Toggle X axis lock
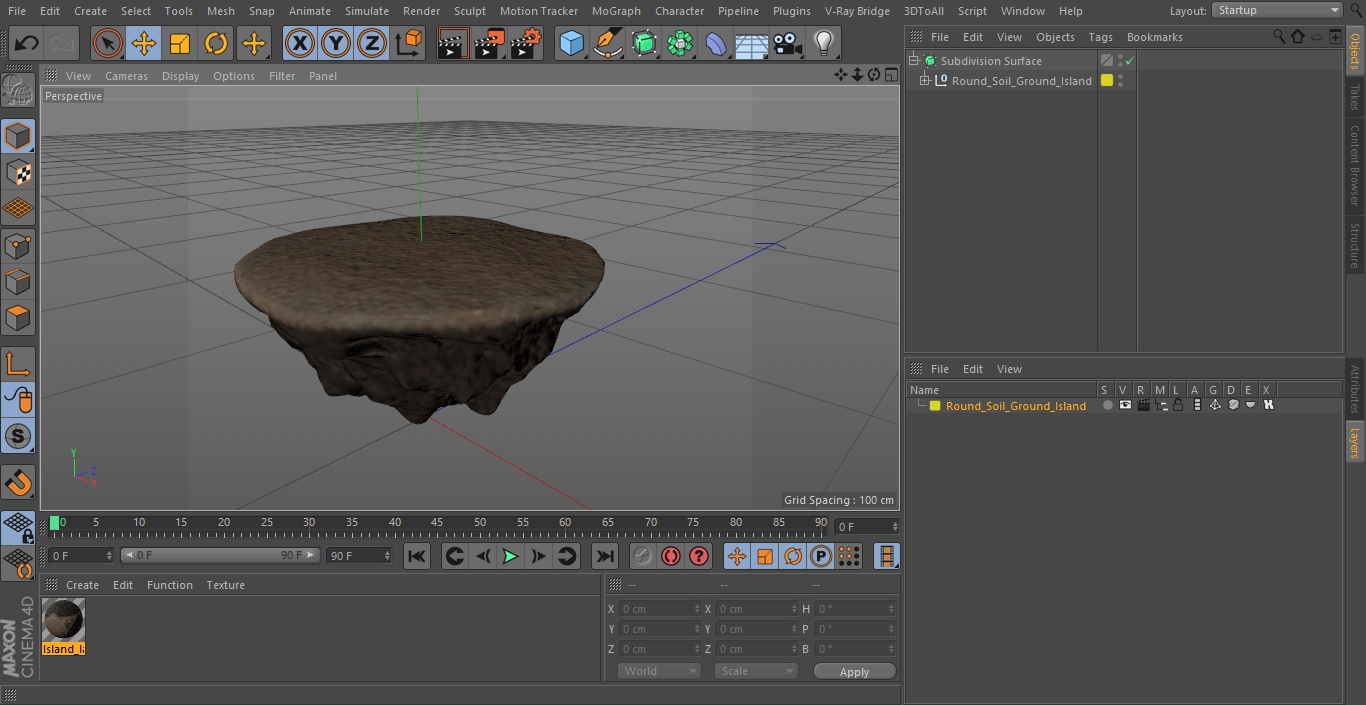Viewport: 1366px width, 705px height. (x=300, y=44)
